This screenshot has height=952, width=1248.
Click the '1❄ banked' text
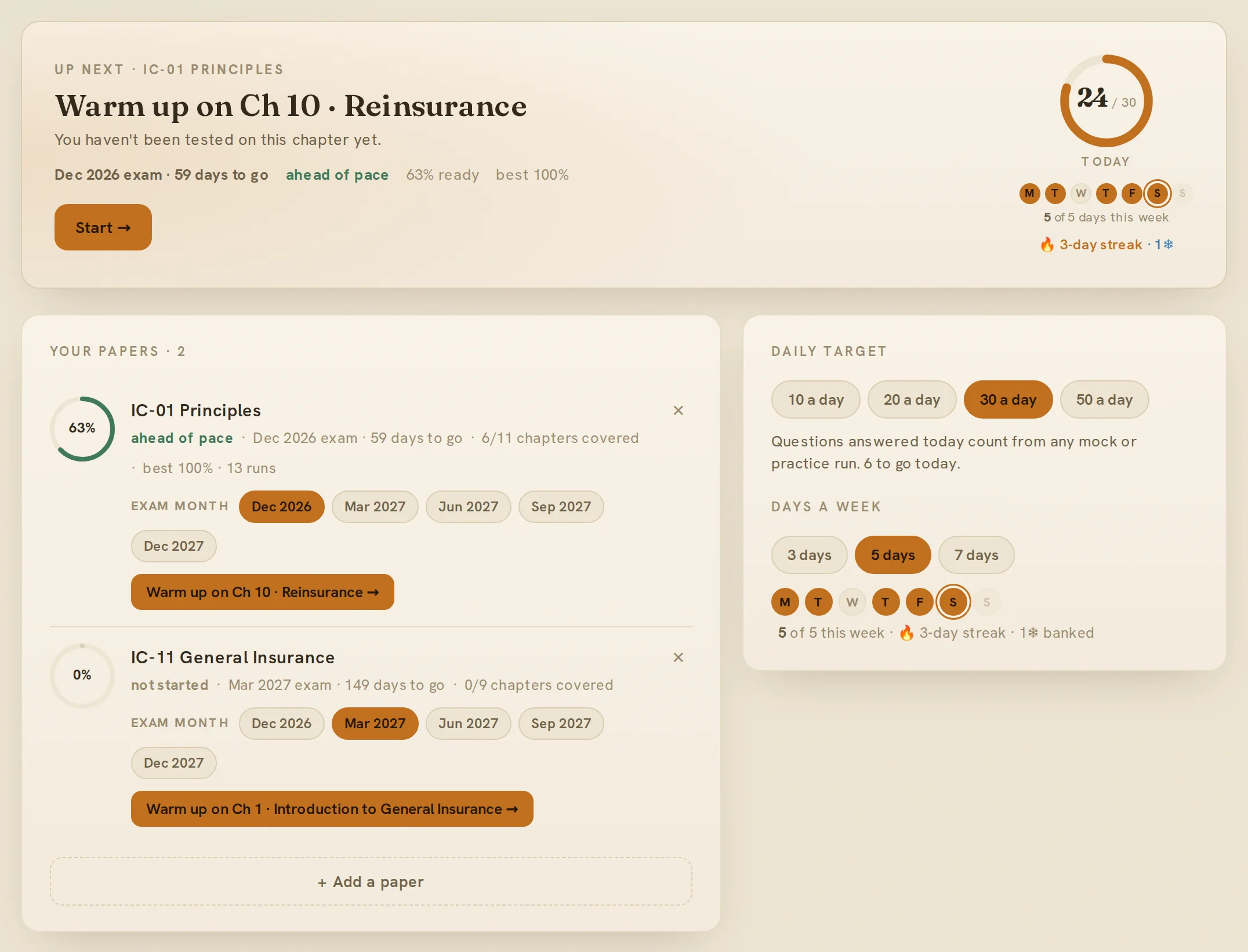coord(1057,633)
